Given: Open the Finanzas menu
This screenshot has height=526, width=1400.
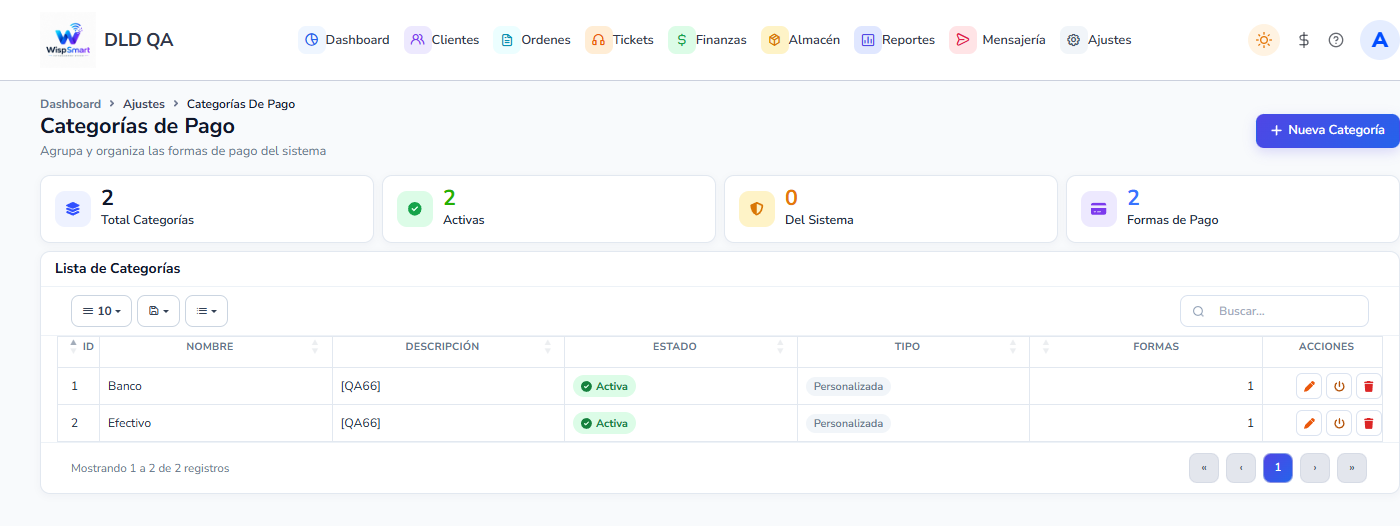Looking at the screenshot, I should click(x=708, y=40).
